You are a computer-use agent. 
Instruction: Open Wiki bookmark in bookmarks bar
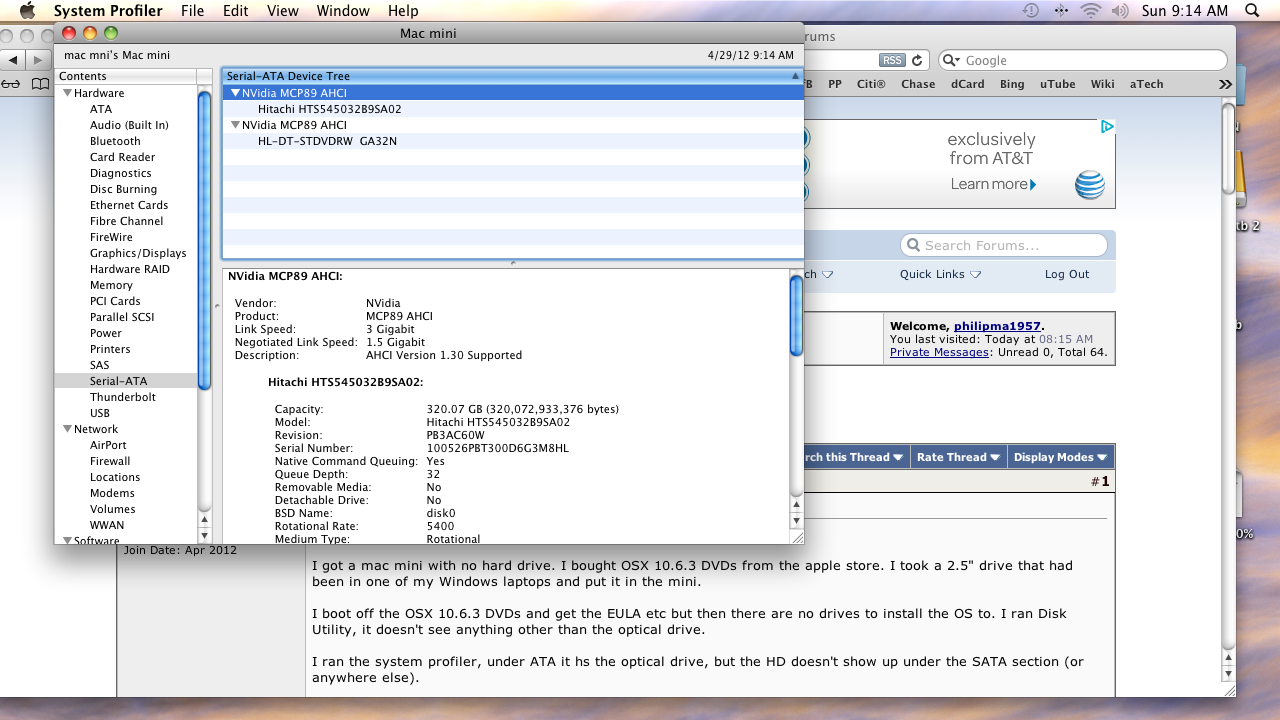[x=1102, y=84]
